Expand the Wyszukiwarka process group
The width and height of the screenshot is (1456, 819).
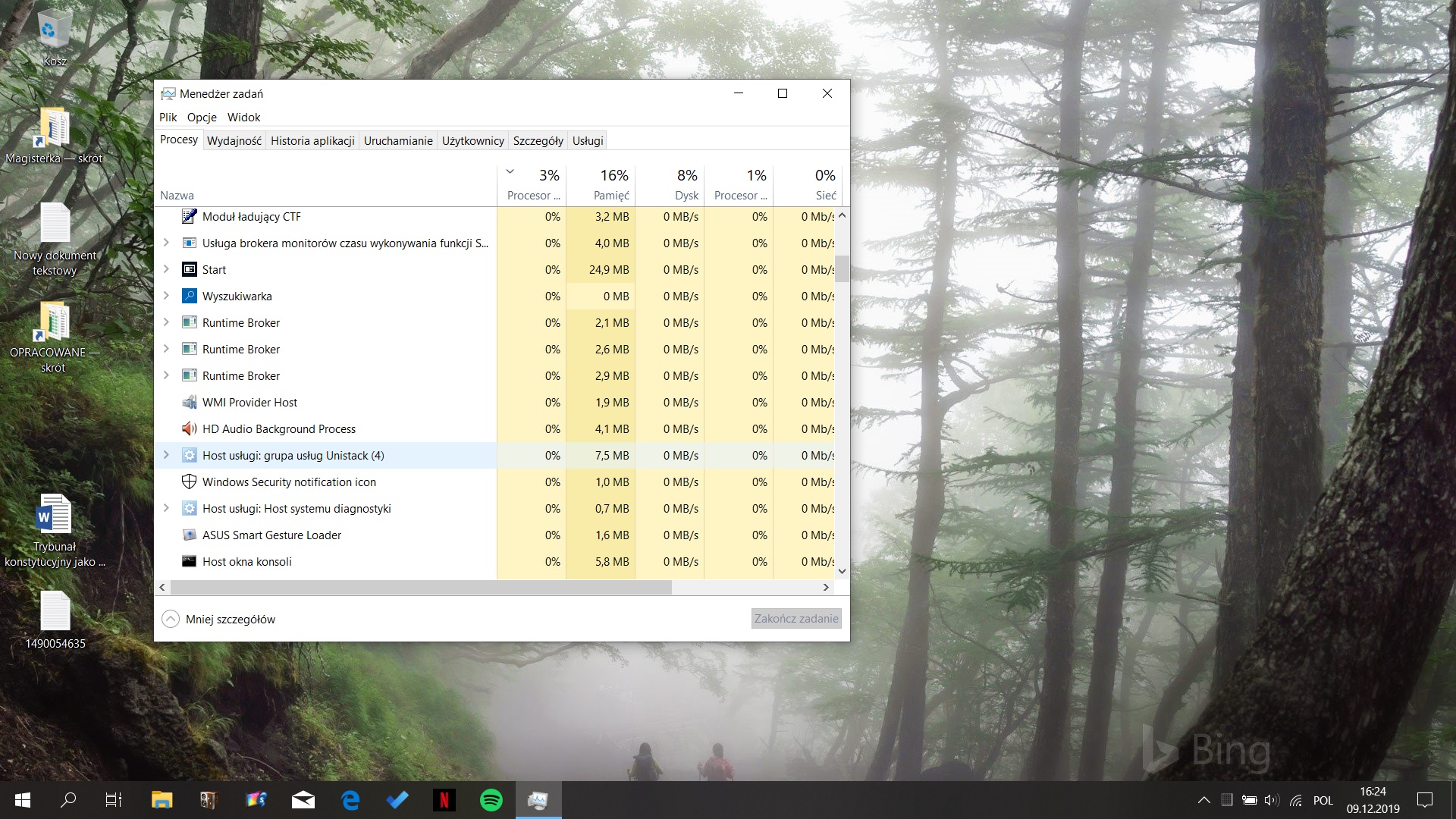pos(166,296)
